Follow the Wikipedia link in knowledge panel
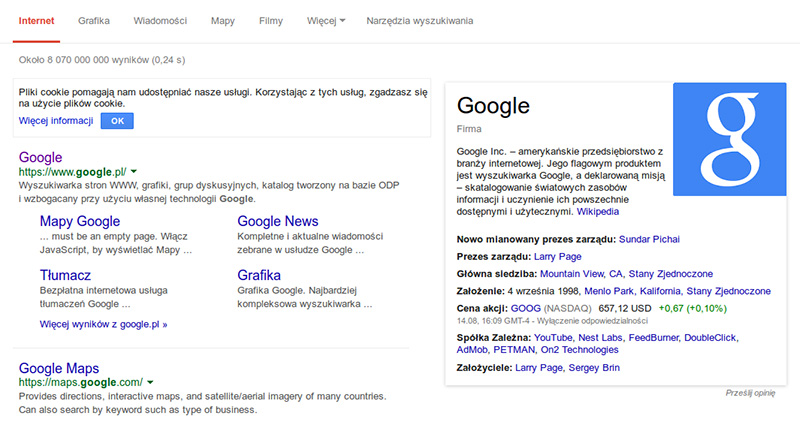 pos(597,212)
